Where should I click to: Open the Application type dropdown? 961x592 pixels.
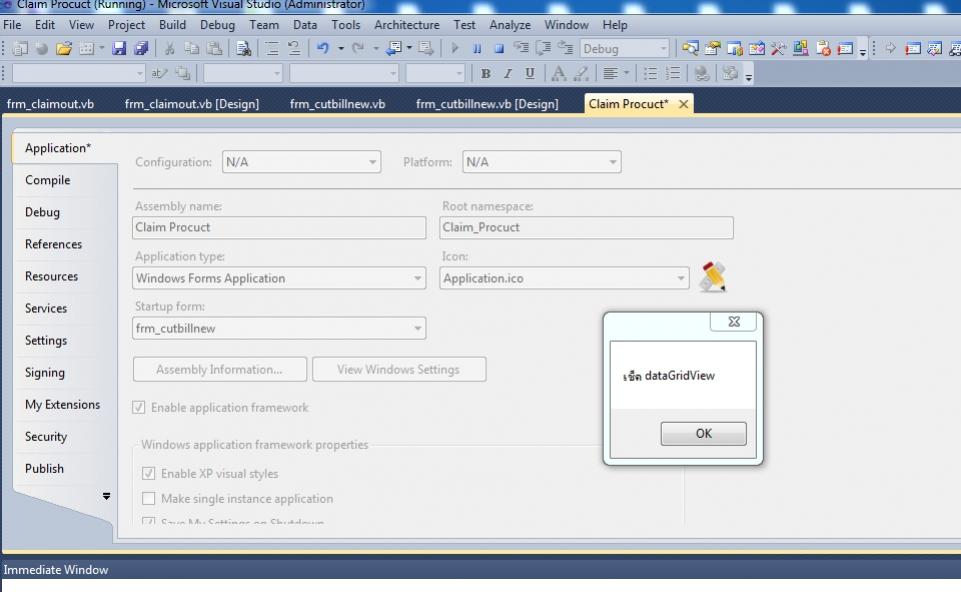(279, 278)
